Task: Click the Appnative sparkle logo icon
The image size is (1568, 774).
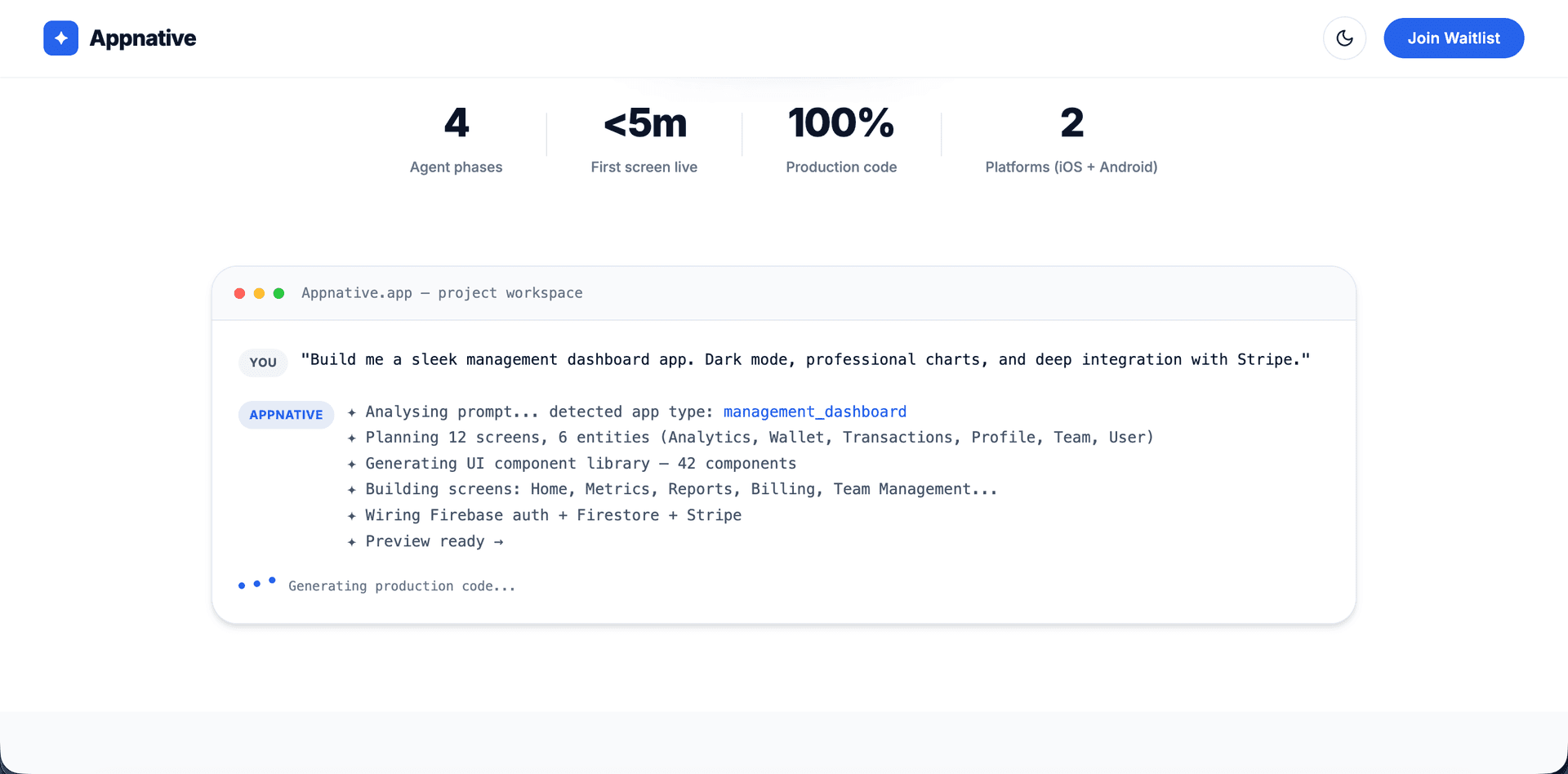Action: click(60, 38)
